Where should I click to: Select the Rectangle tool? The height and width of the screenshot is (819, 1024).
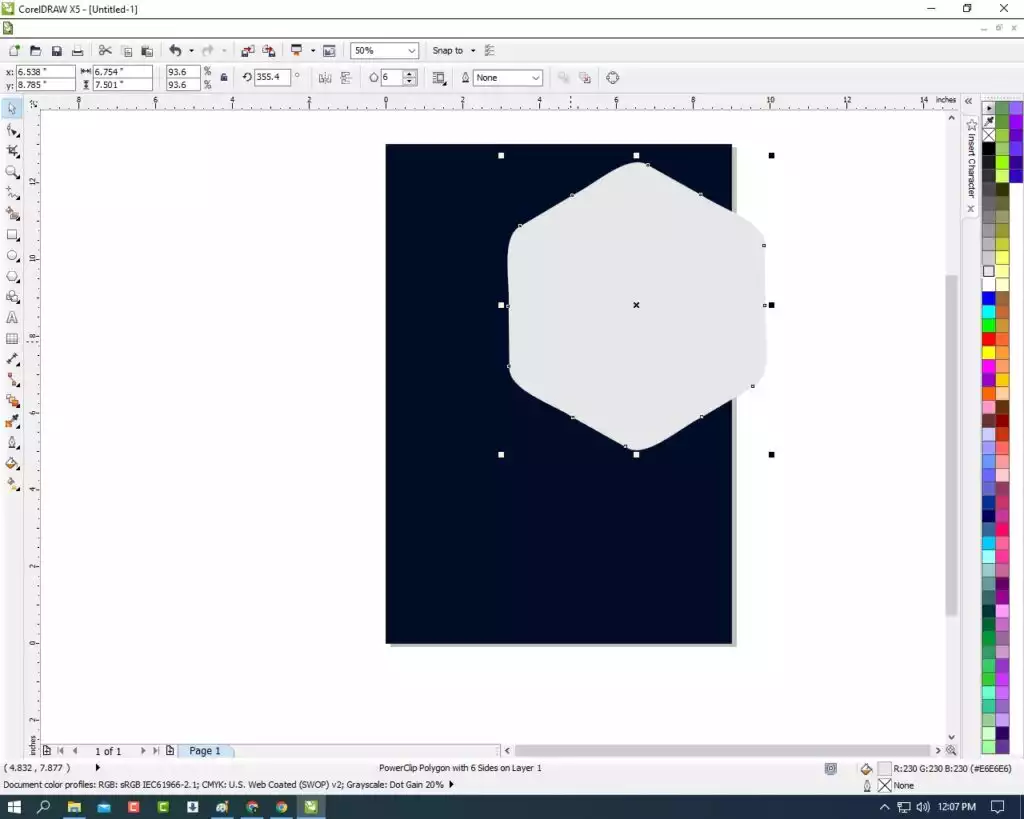coord(12,235)
